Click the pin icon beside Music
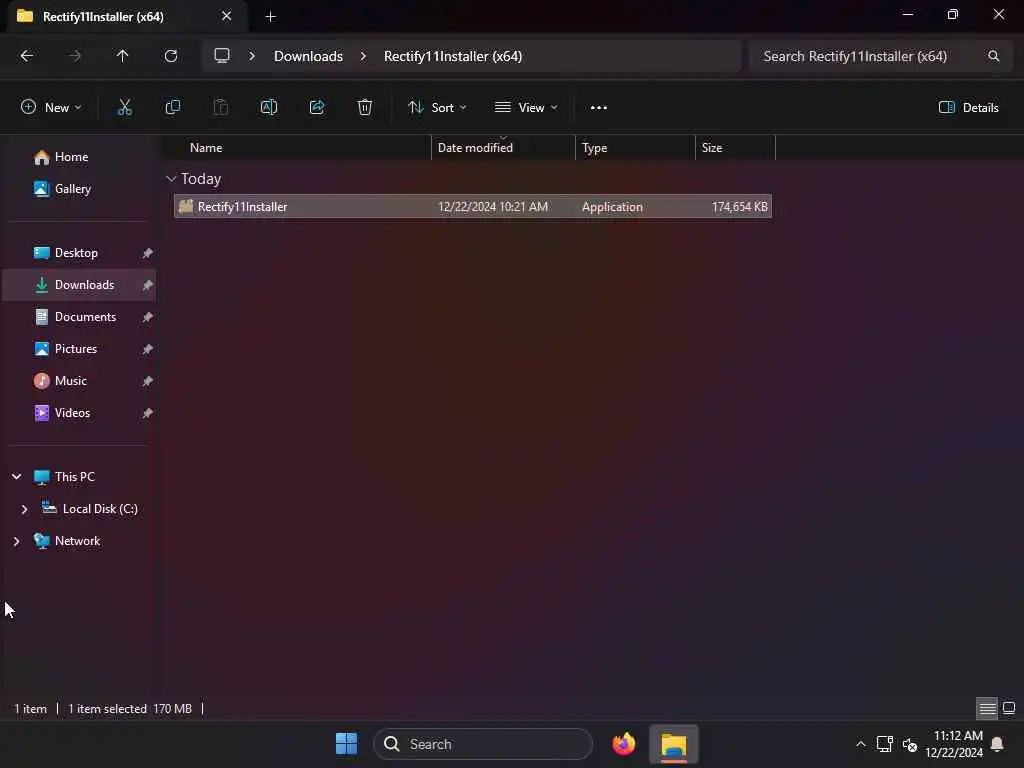 [148, 381]
